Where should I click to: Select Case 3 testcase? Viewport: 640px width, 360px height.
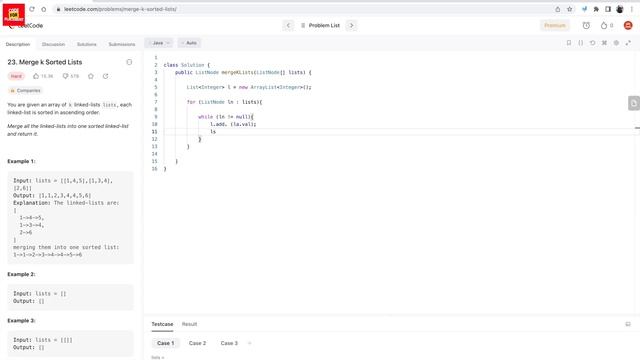coord(229,343)
